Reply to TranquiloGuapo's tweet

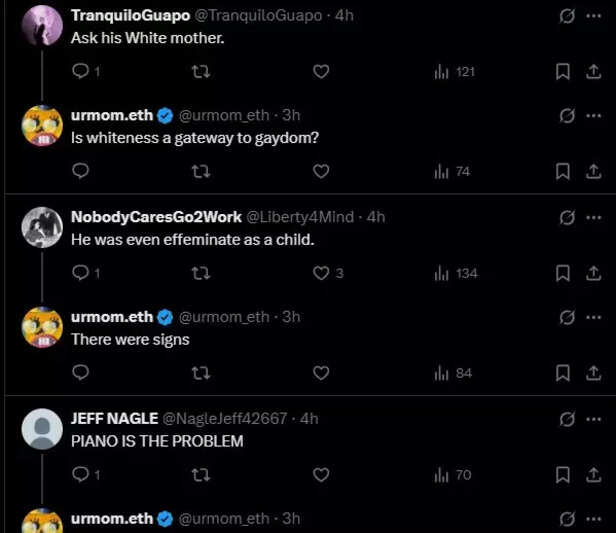[x=81, y=71]
